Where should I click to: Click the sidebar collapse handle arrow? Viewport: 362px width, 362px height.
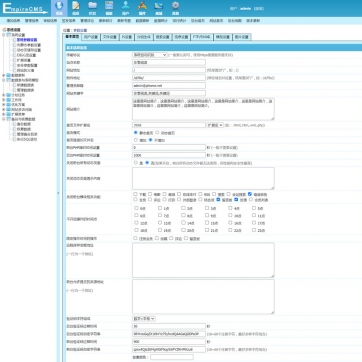tap(58, 193)
